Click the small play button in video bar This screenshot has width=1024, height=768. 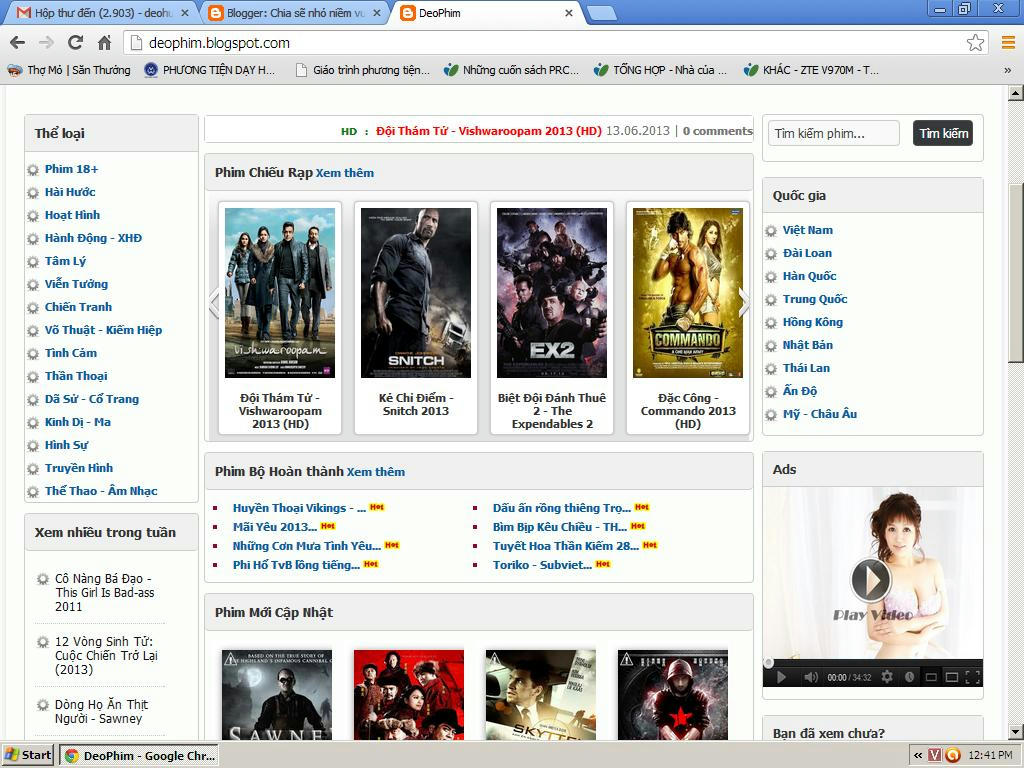click(x=781, y=677)
